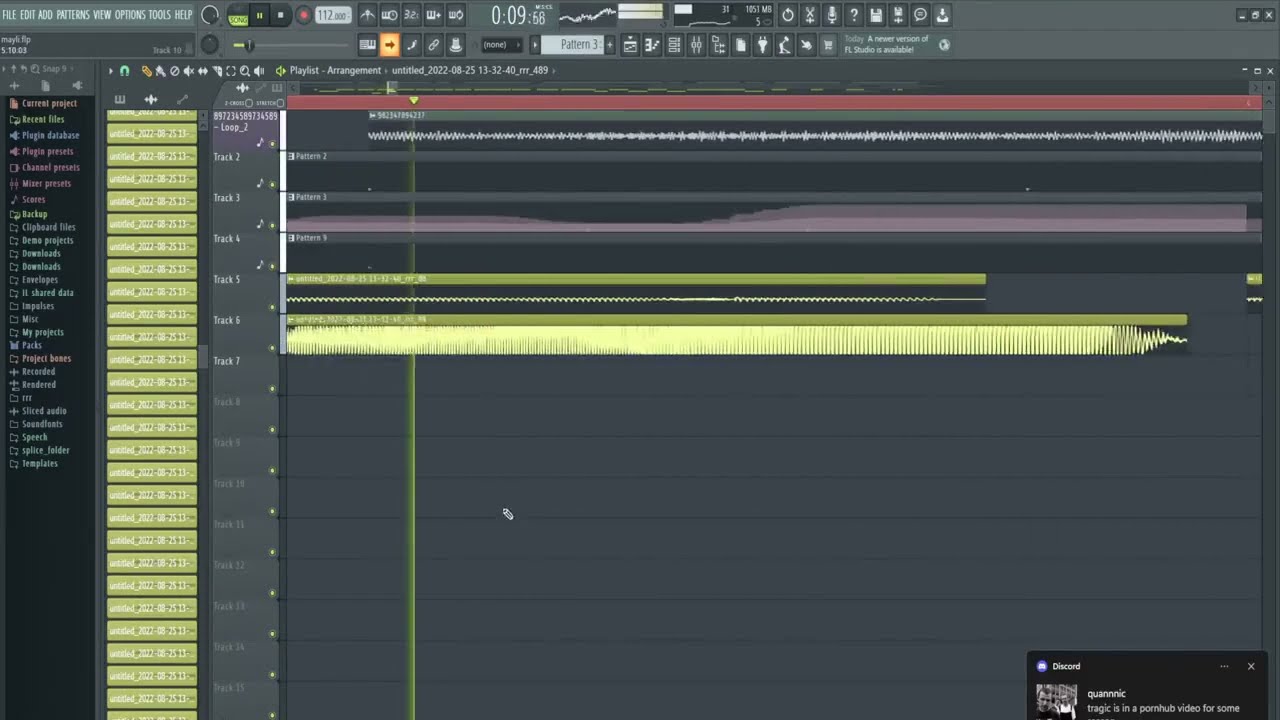Toggle the highlighted auto-scroll arrow button
Viewport: 1280px width, 720px height.
coord(389,45)
